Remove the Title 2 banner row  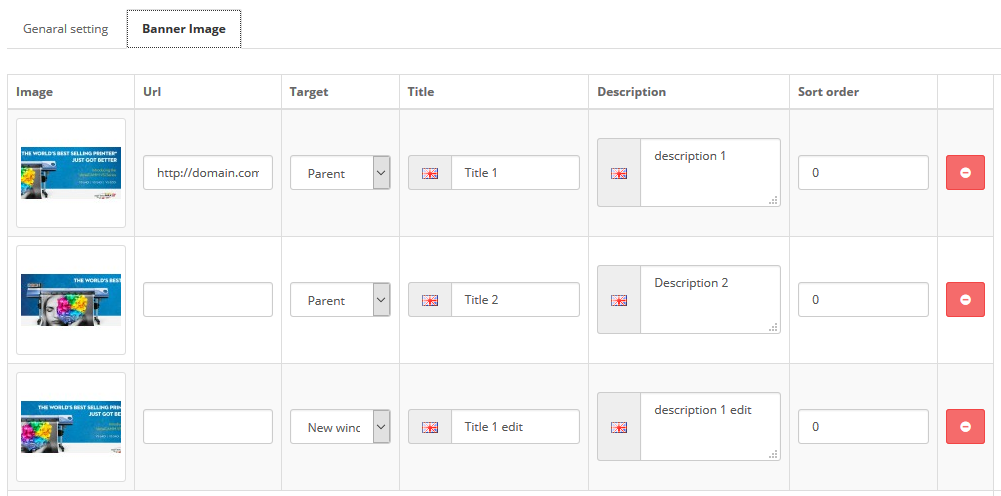pyautogui.click(x=965, y=299)
